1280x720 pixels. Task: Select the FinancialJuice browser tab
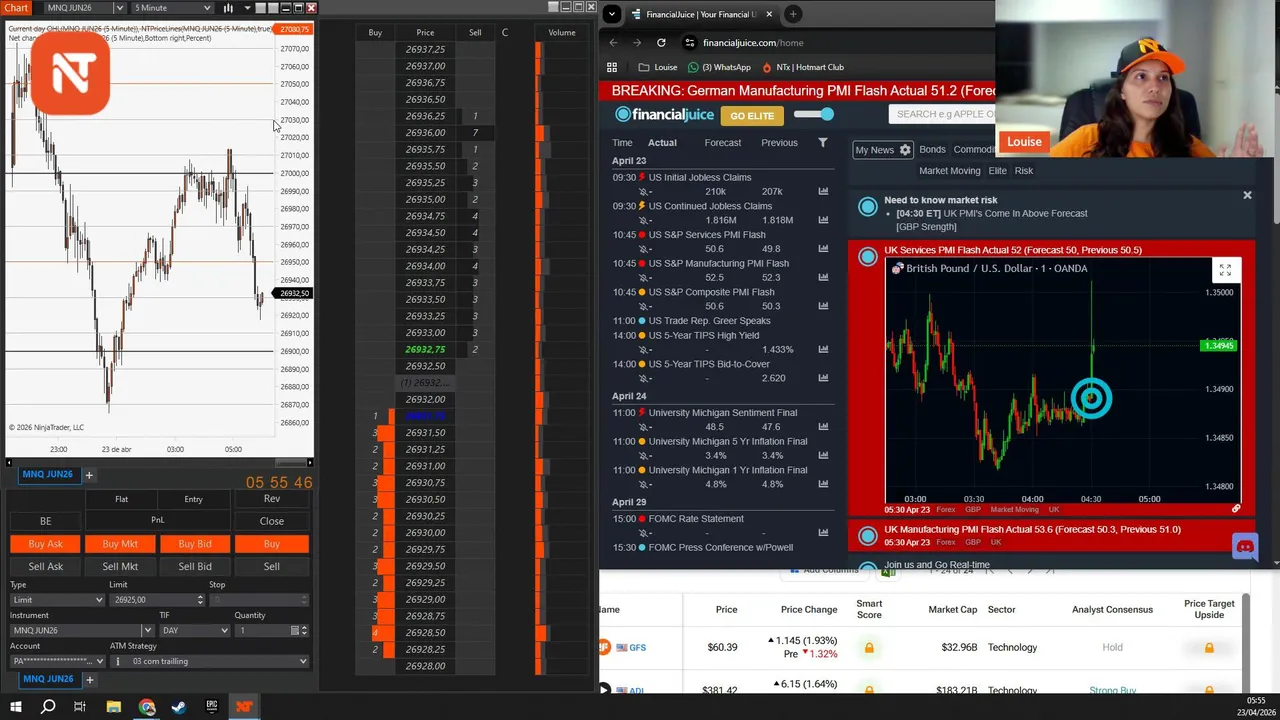[x=701, y=14]
